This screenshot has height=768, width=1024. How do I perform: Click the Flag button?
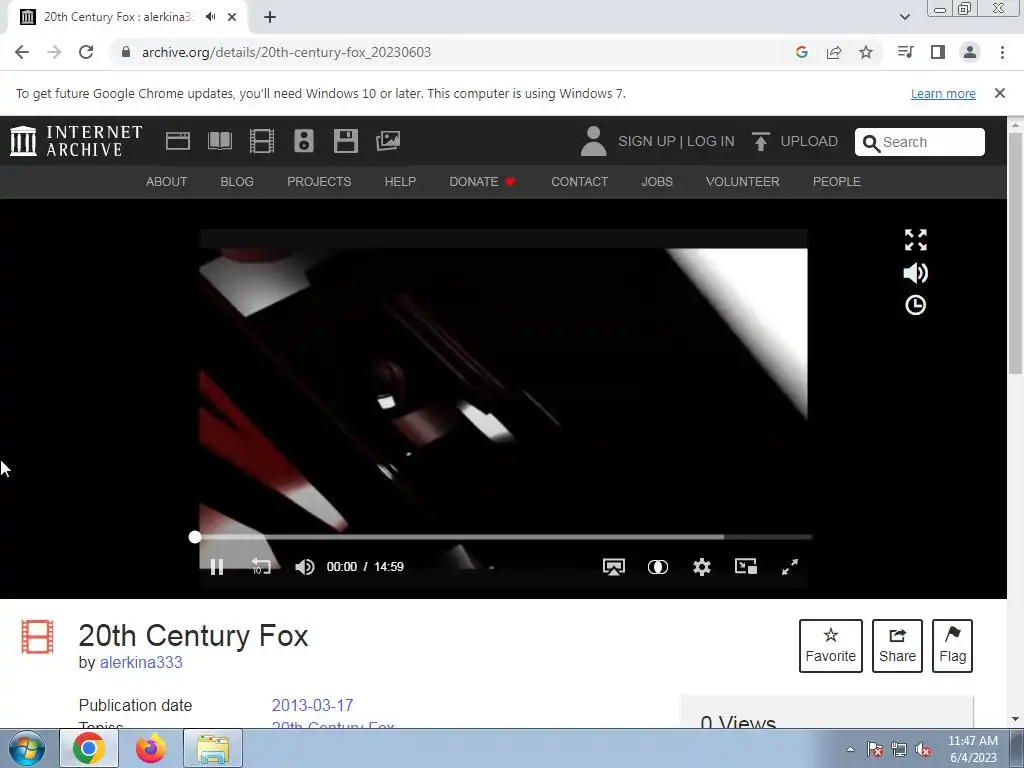click(953, 646)
